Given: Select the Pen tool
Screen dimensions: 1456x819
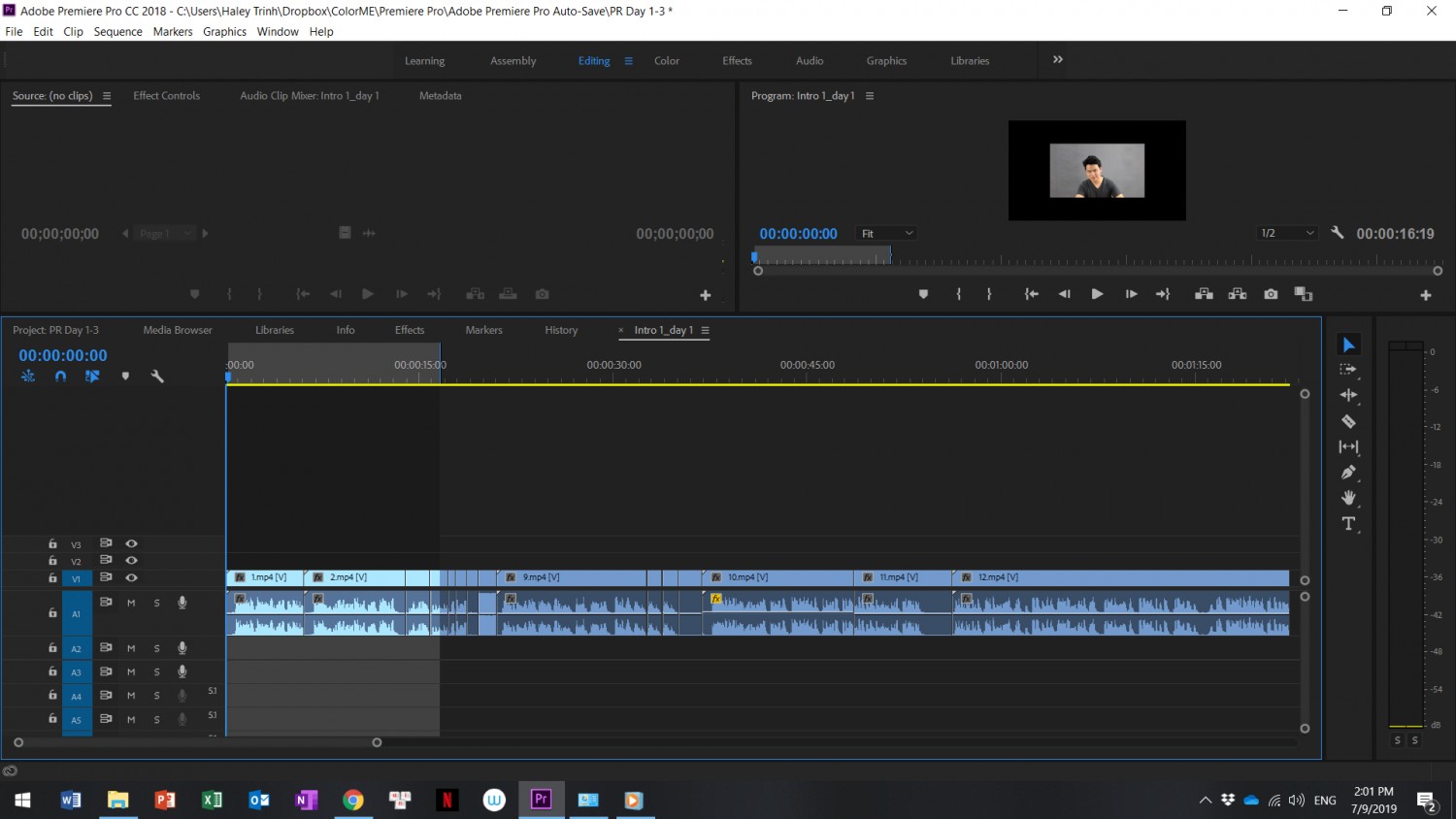Looking at the screenshot, I should (1348, 473).
